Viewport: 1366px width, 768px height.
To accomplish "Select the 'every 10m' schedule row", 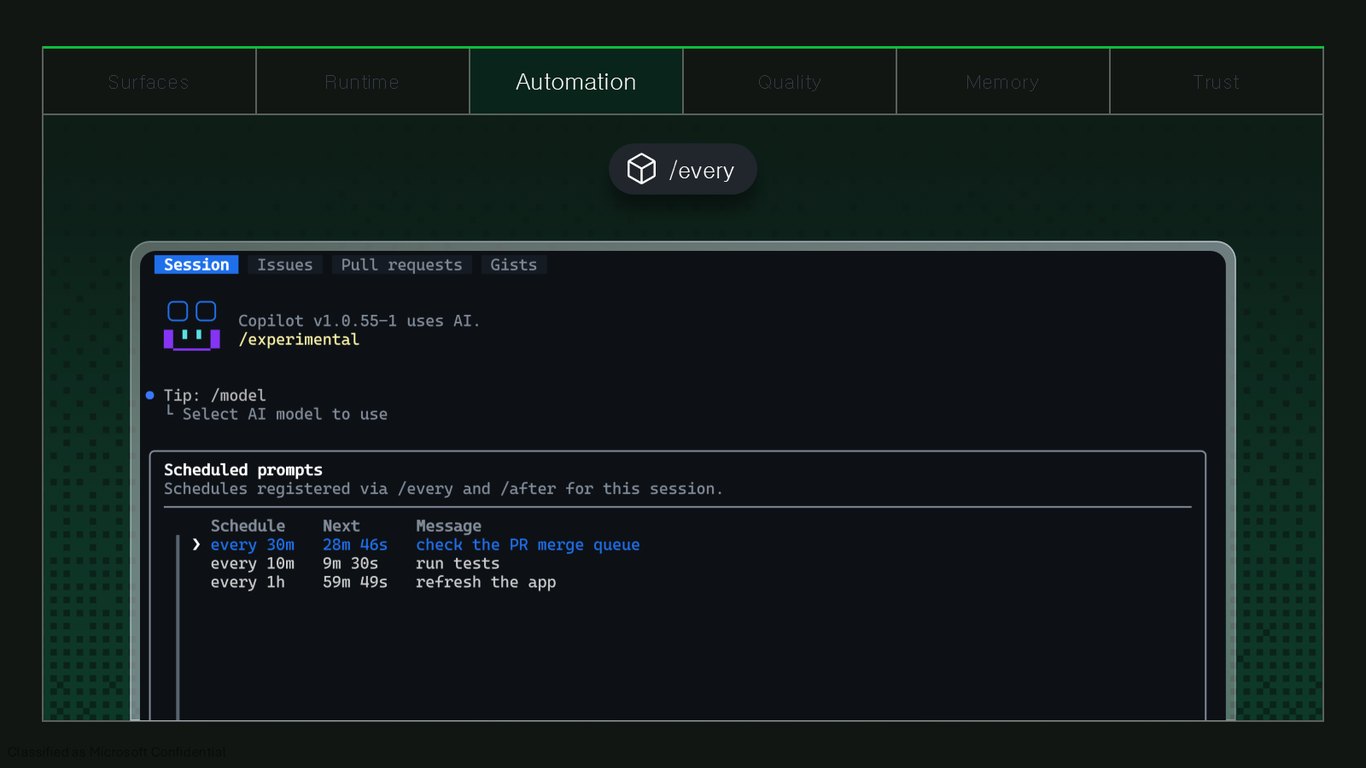I will pos(355,564).
